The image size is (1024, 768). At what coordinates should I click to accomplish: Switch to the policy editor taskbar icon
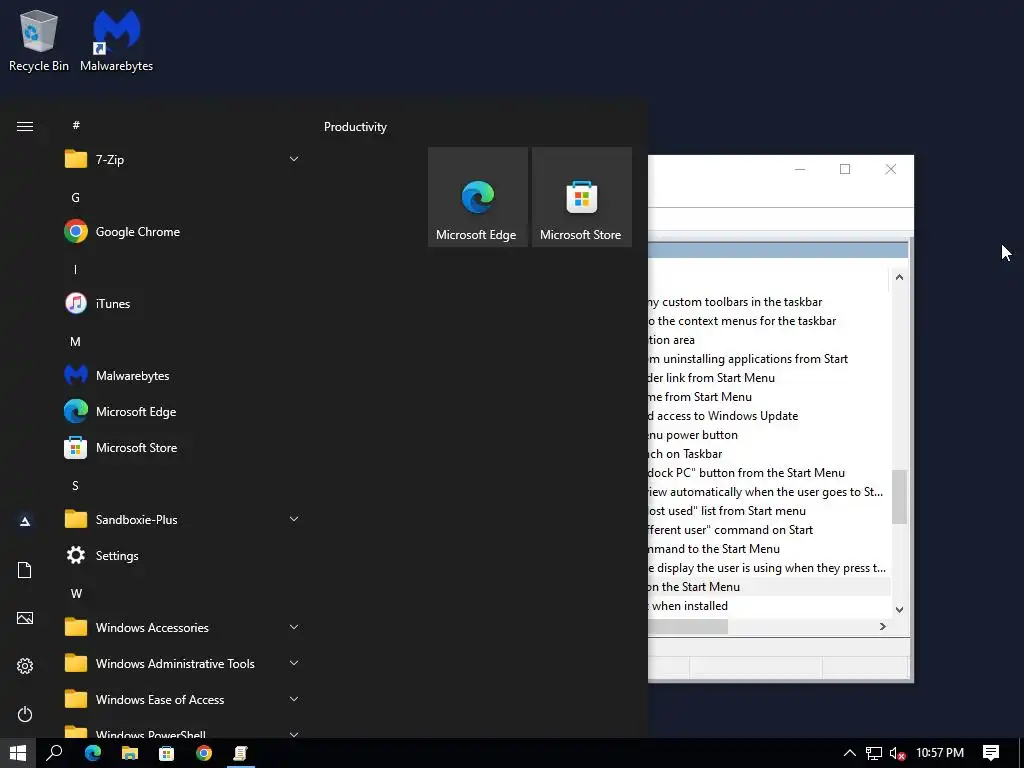click(240, 753)
